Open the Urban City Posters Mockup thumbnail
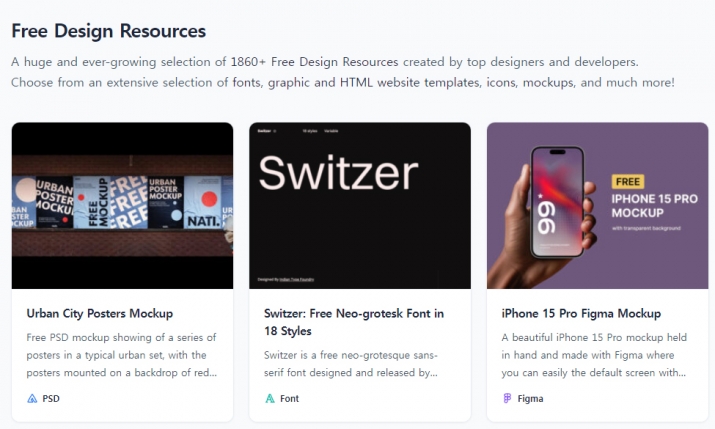 [122, 205]
